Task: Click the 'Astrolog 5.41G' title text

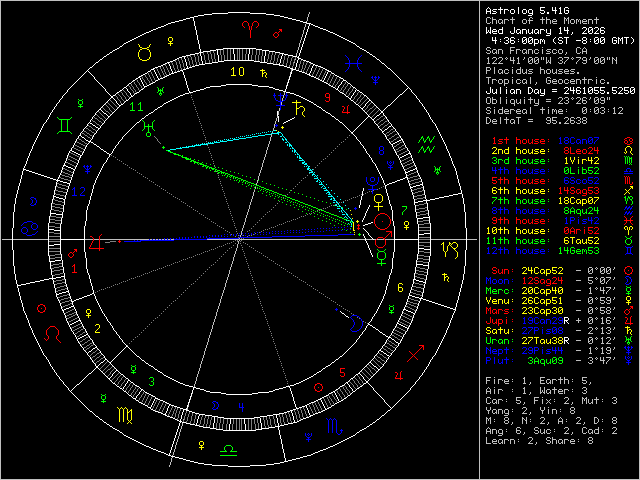Action: 527,11
